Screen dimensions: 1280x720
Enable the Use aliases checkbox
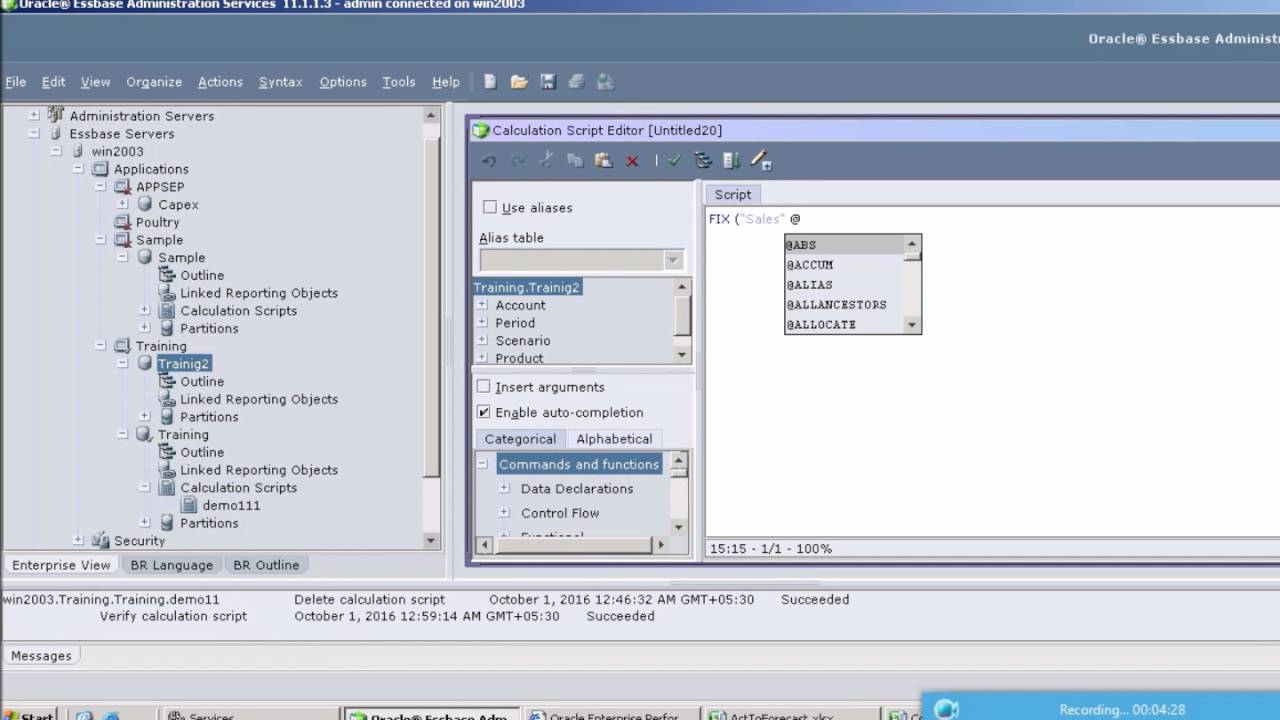(490, 207)
